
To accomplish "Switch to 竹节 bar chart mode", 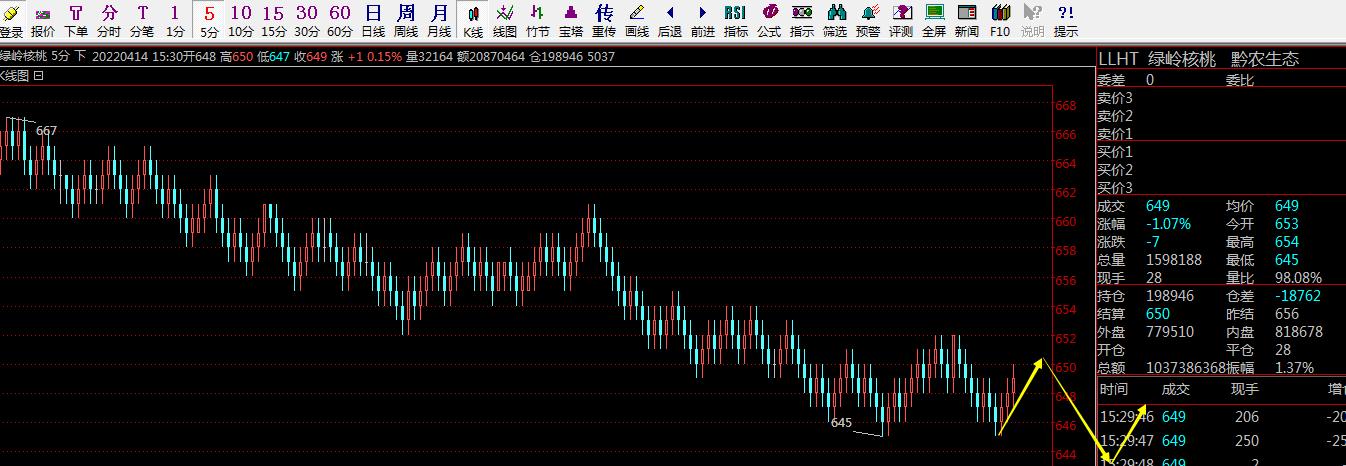I will (538, 20).
